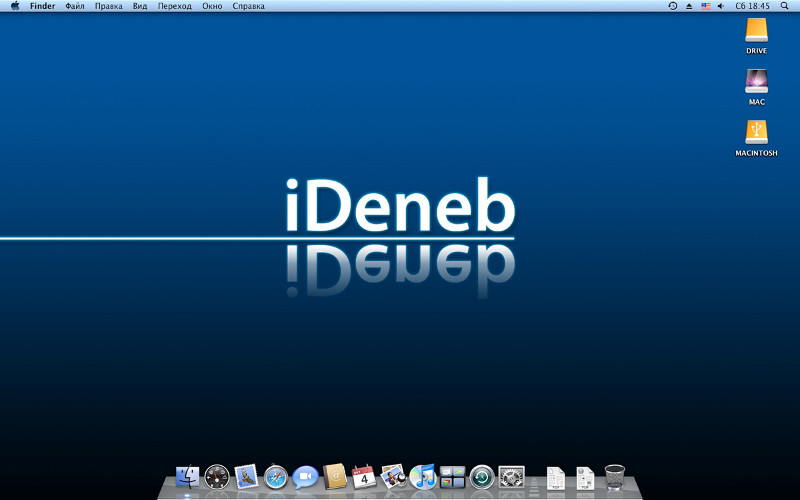This screenshot has height=500, width=800.
Task: Open Finder from the Dock
Action: tap(188, 478)
